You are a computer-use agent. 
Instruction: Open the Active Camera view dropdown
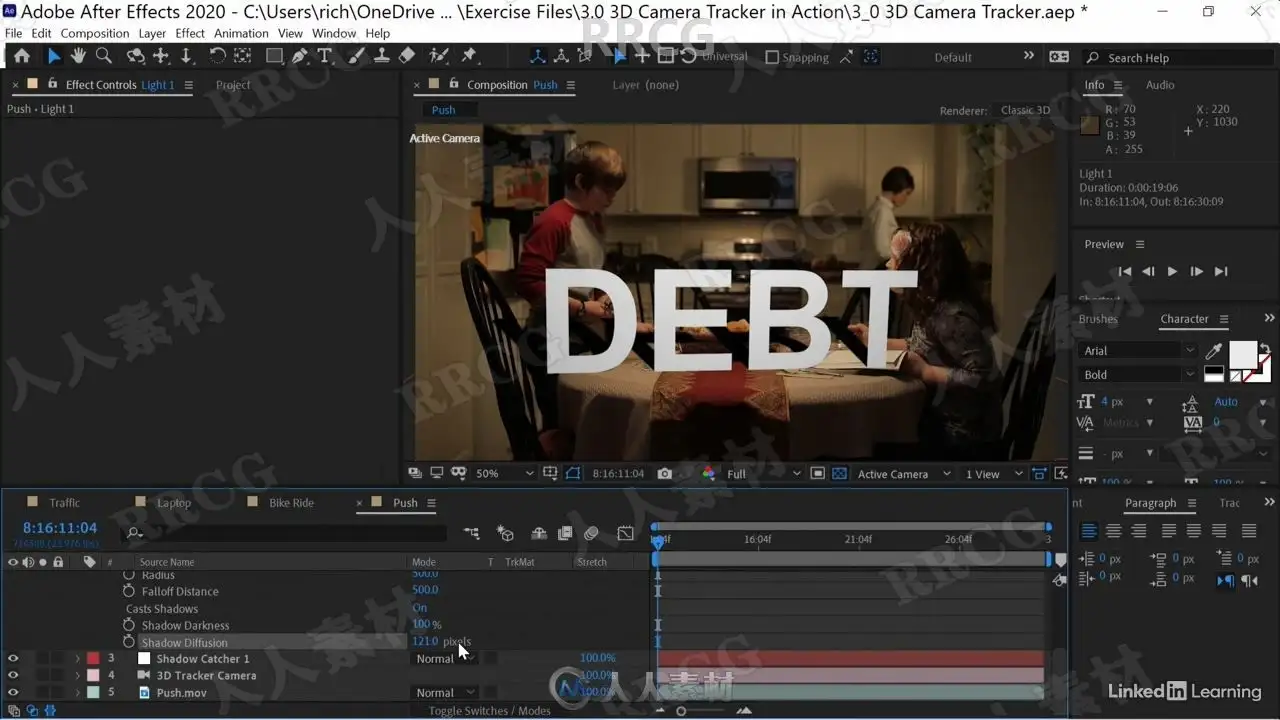coord(904,474)
